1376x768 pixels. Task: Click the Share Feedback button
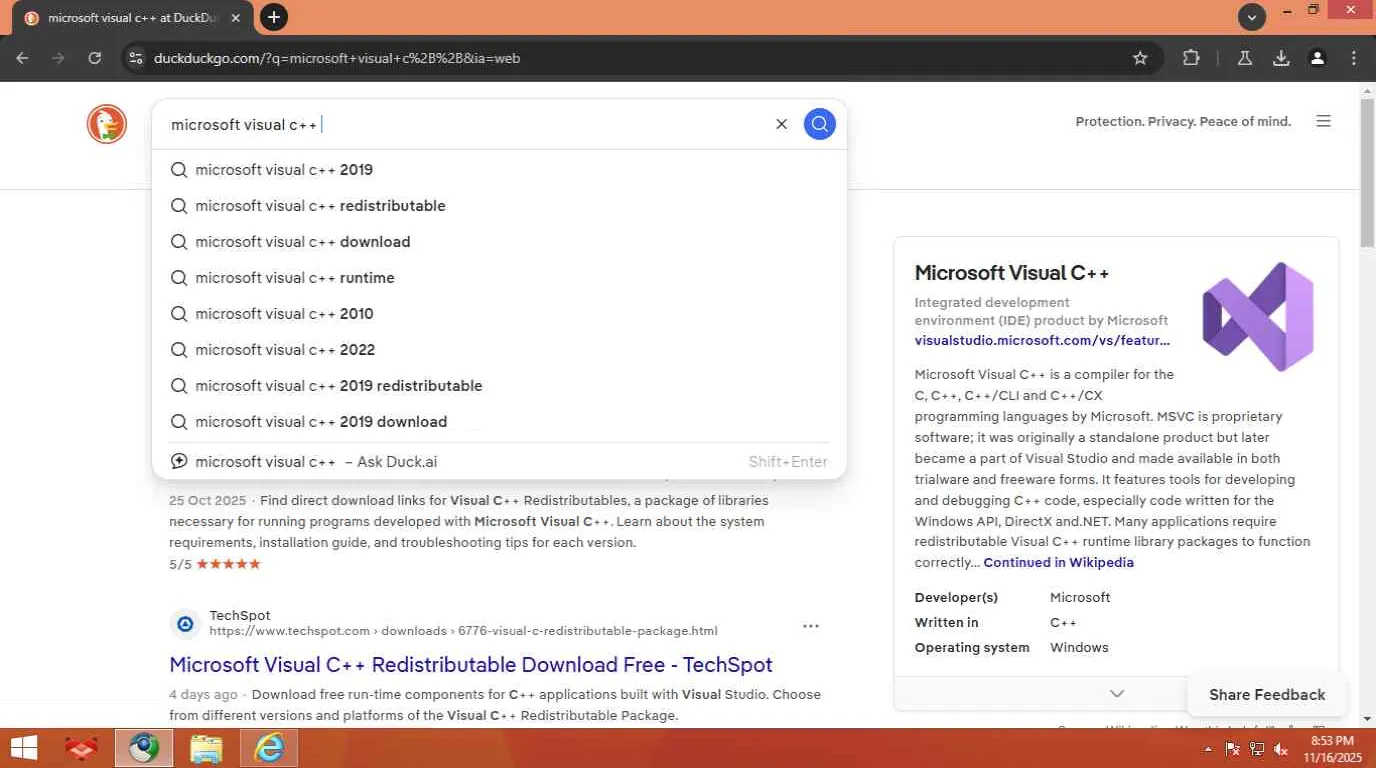(1267, 695)
